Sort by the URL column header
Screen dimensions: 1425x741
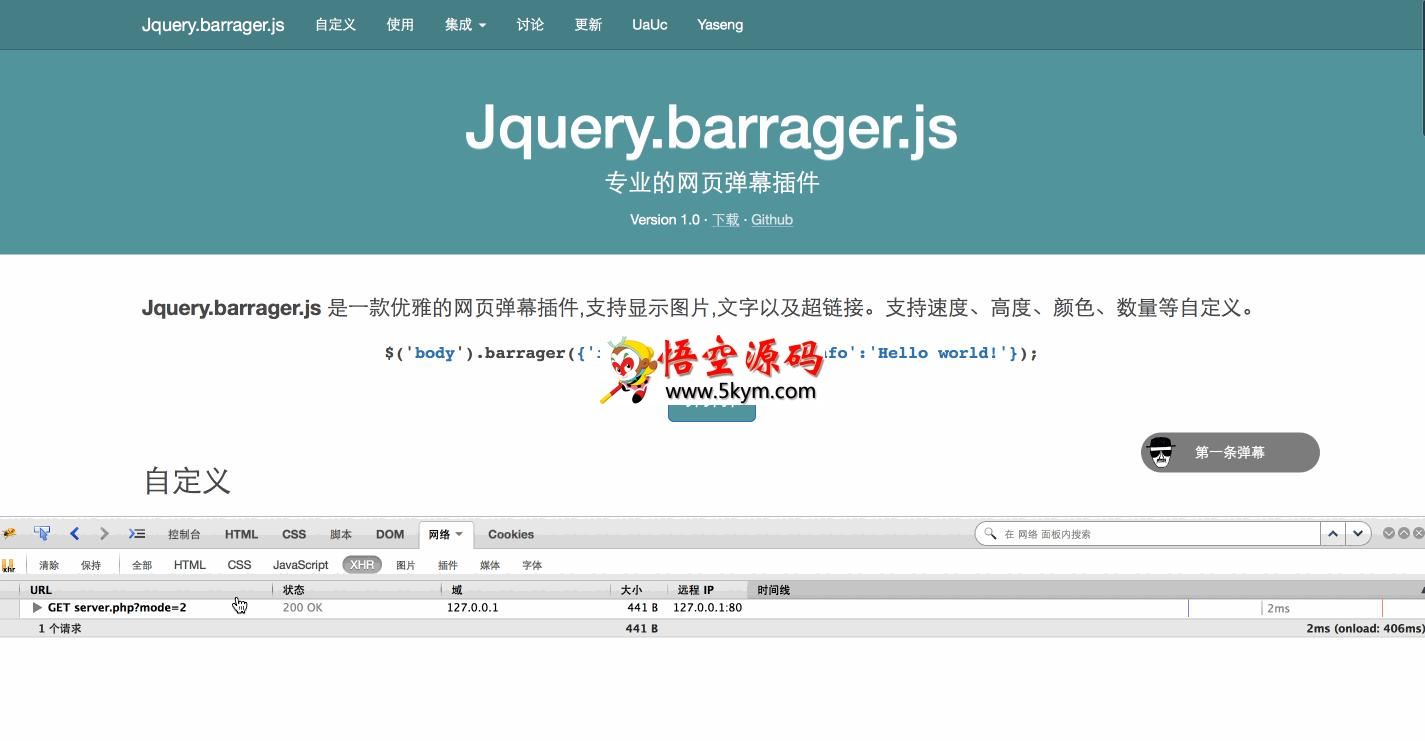(147, 590)
